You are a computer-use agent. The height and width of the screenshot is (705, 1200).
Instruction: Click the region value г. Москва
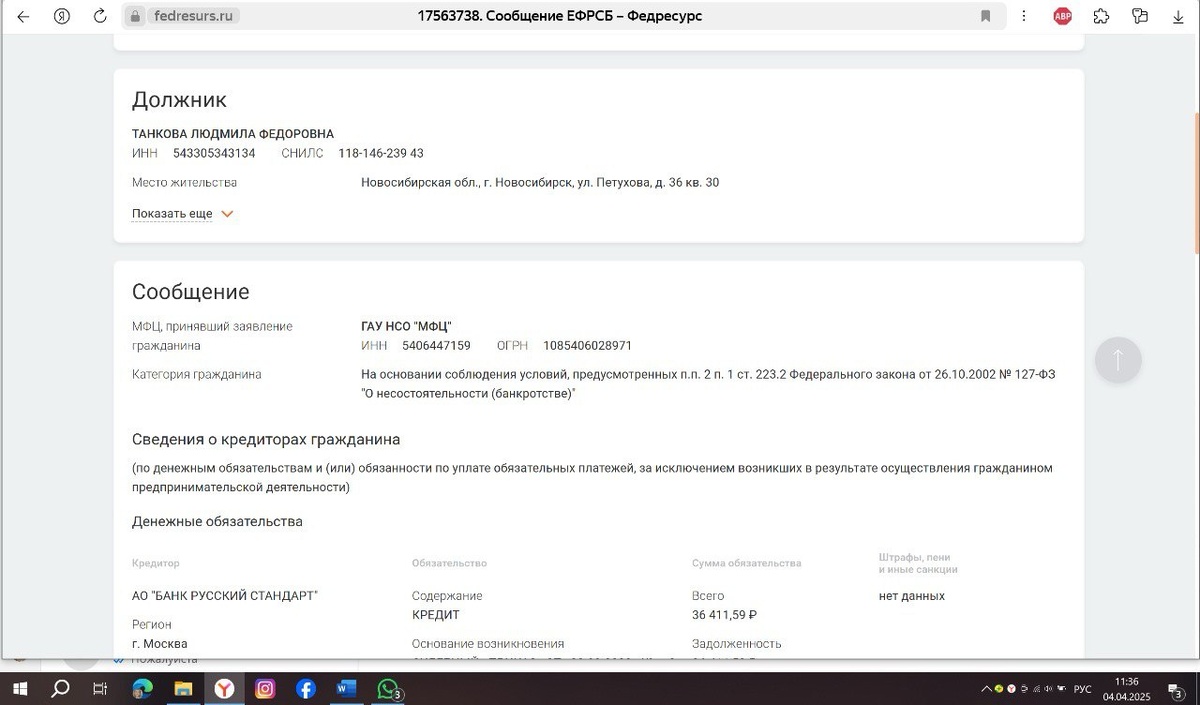[x=160, y=644]
